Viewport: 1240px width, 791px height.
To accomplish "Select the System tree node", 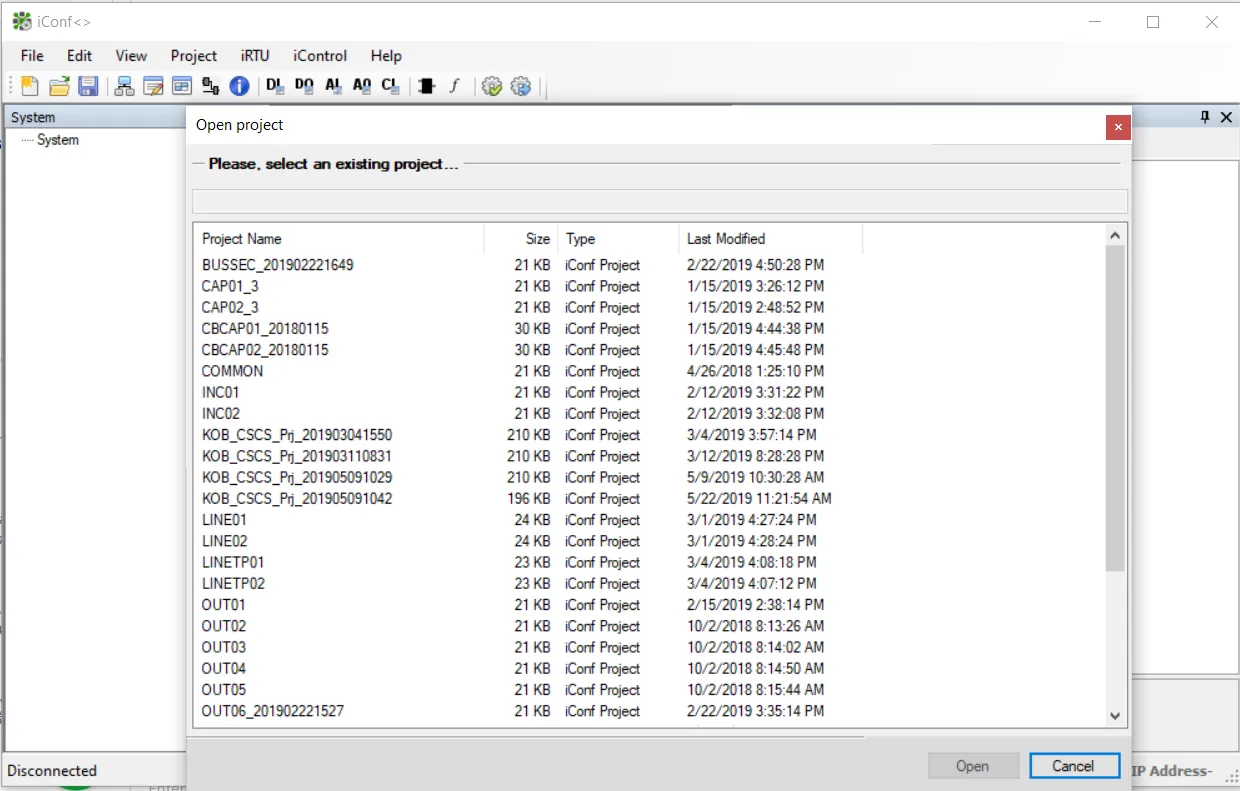I will [58, 140].
